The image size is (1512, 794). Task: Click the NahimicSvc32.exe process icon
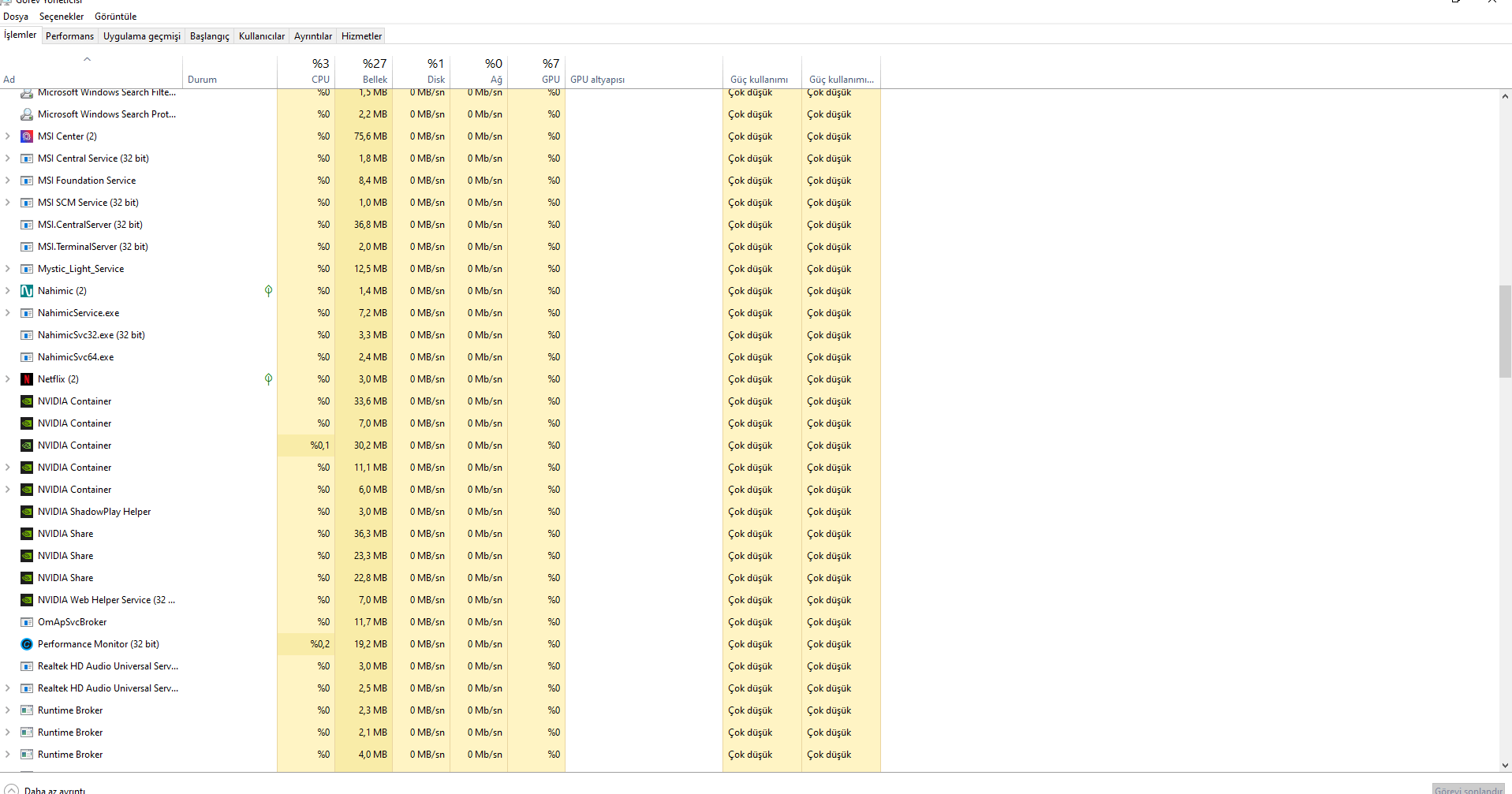(x=27, y=335)
